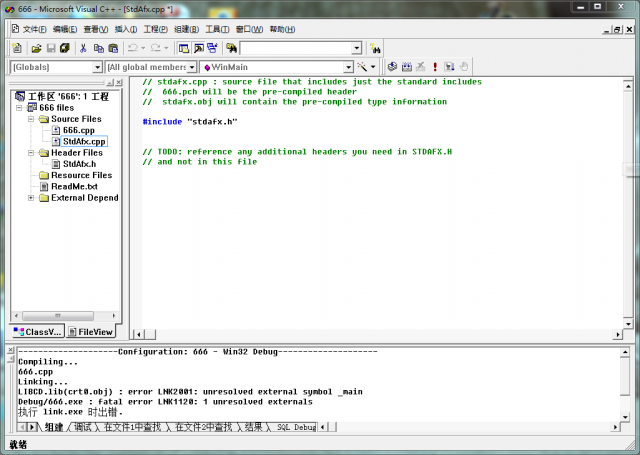The height and width of the screenshot is (455, 640).
Task: Click the red exclamation Execute Program icon
Action: 435,67
